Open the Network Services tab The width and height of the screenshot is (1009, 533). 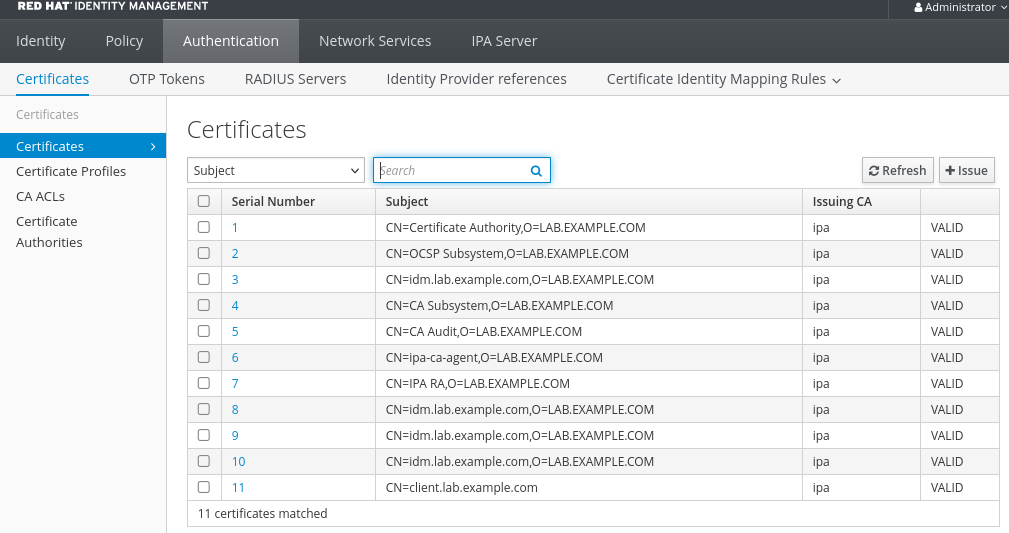click(375, 41)
